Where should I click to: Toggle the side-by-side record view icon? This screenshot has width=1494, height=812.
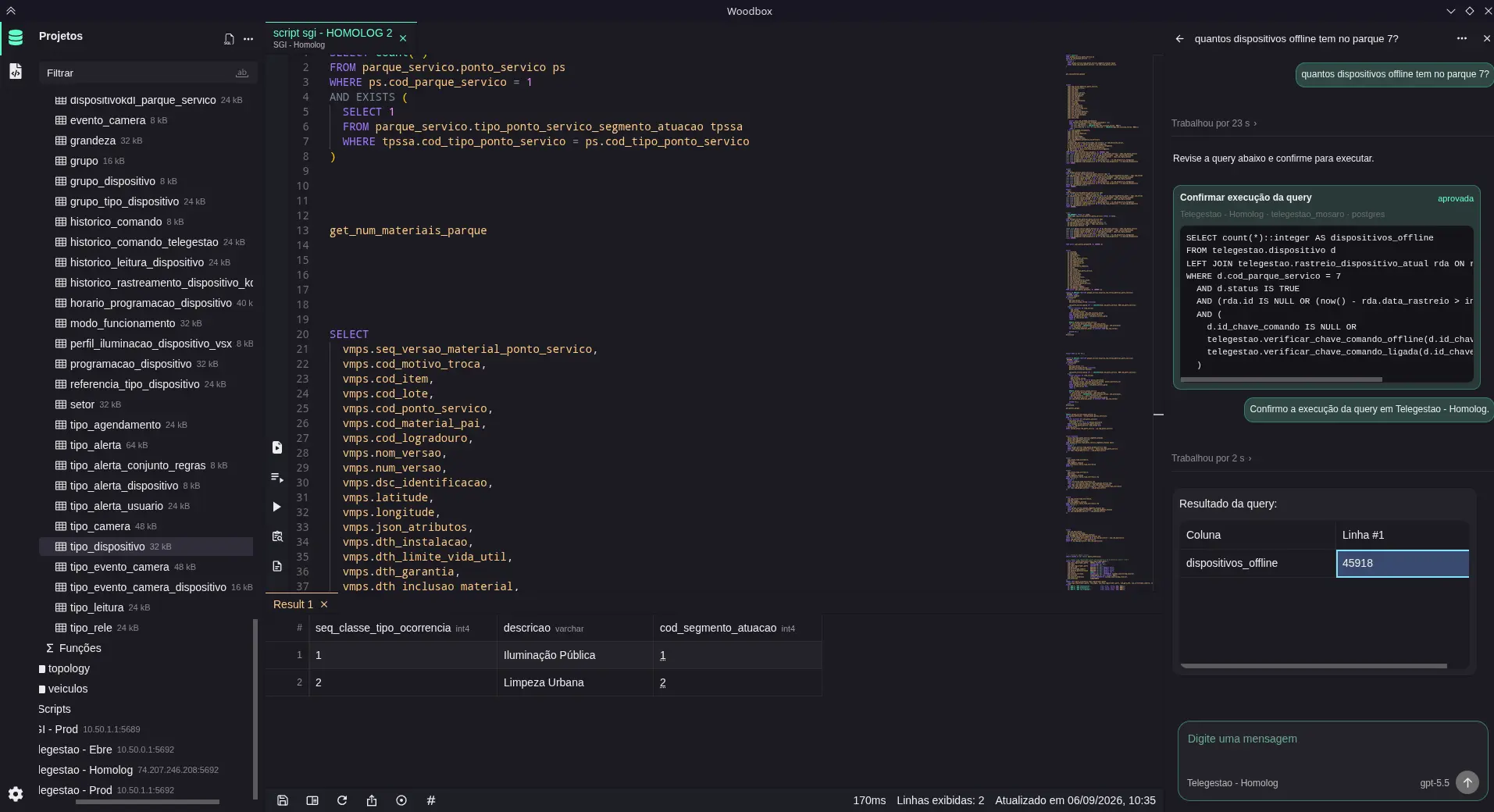(x=312, y=800)
